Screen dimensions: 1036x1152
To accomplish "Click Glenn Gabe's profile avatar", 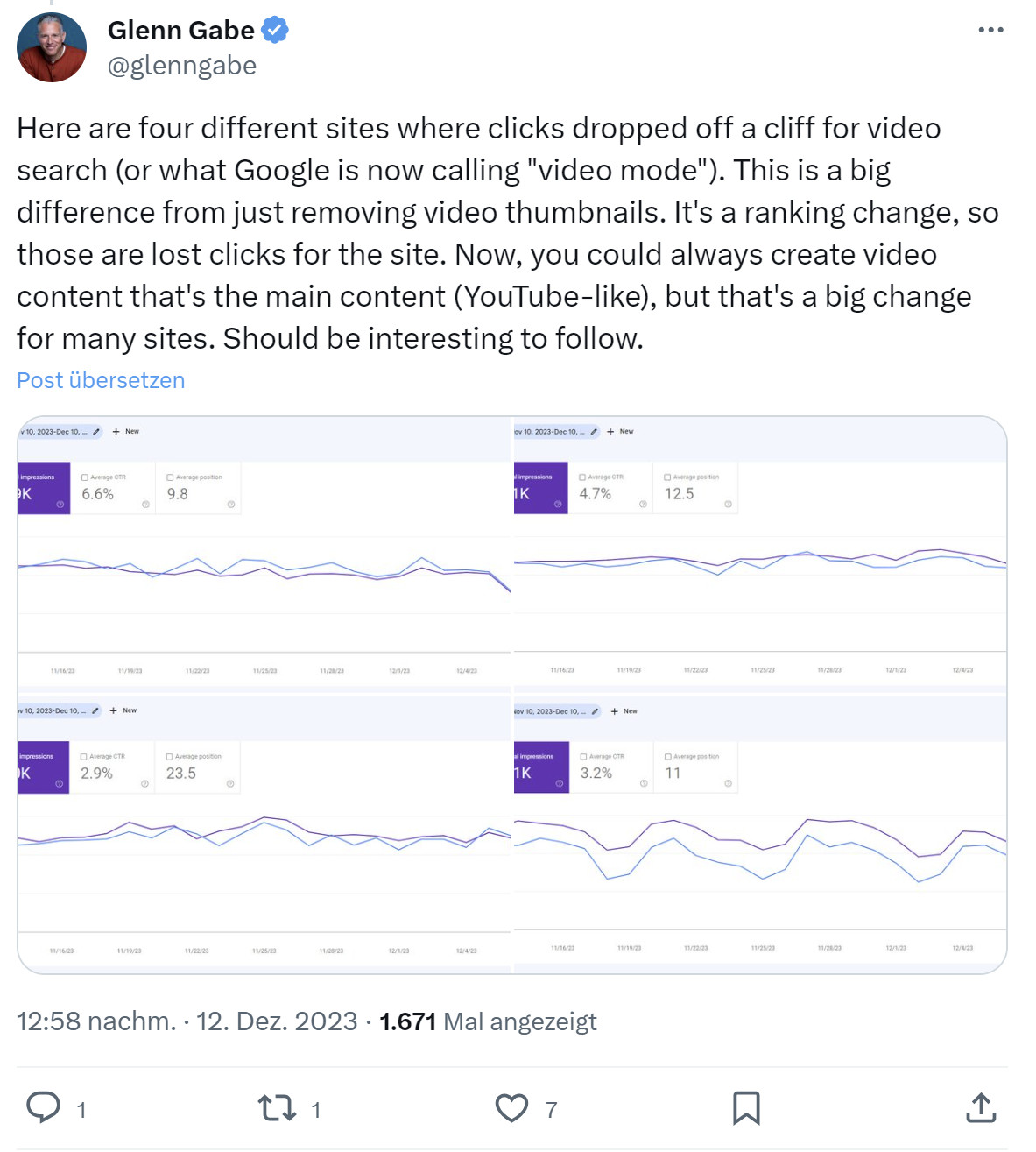I will point(52,48).
